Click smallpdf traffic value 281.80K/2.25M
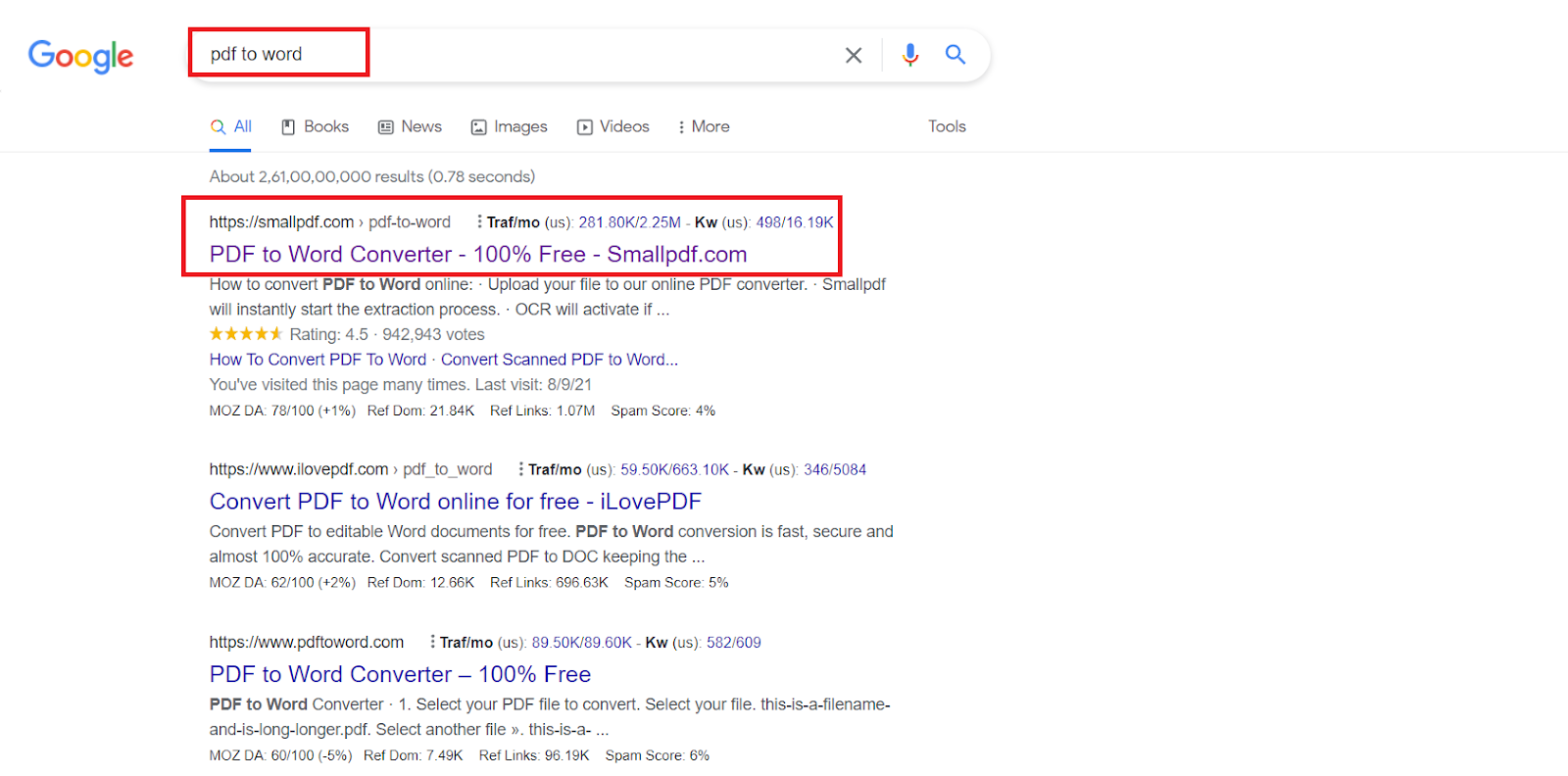The height and width of the screenshot is (776, 1568). [629, 222]
